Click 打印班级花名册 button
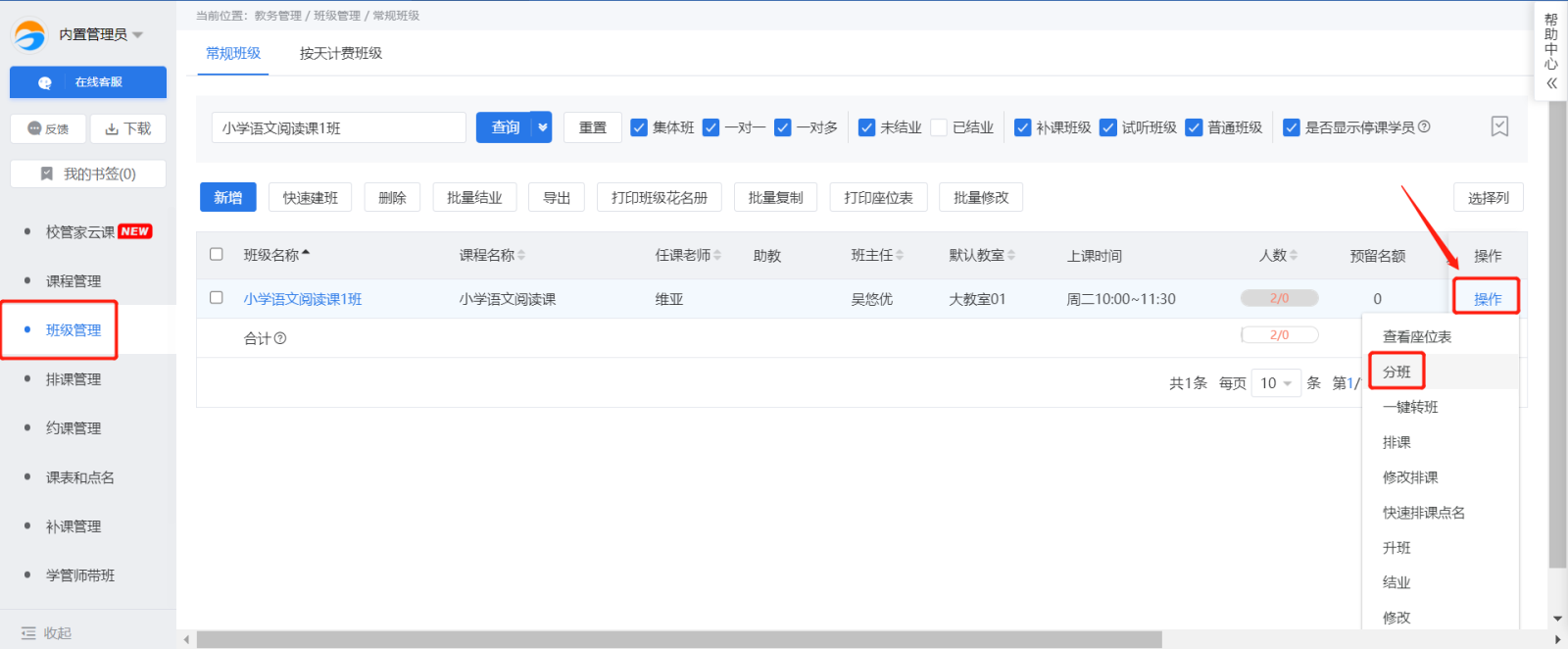The image size is (1568, 649). pos(660,197)
